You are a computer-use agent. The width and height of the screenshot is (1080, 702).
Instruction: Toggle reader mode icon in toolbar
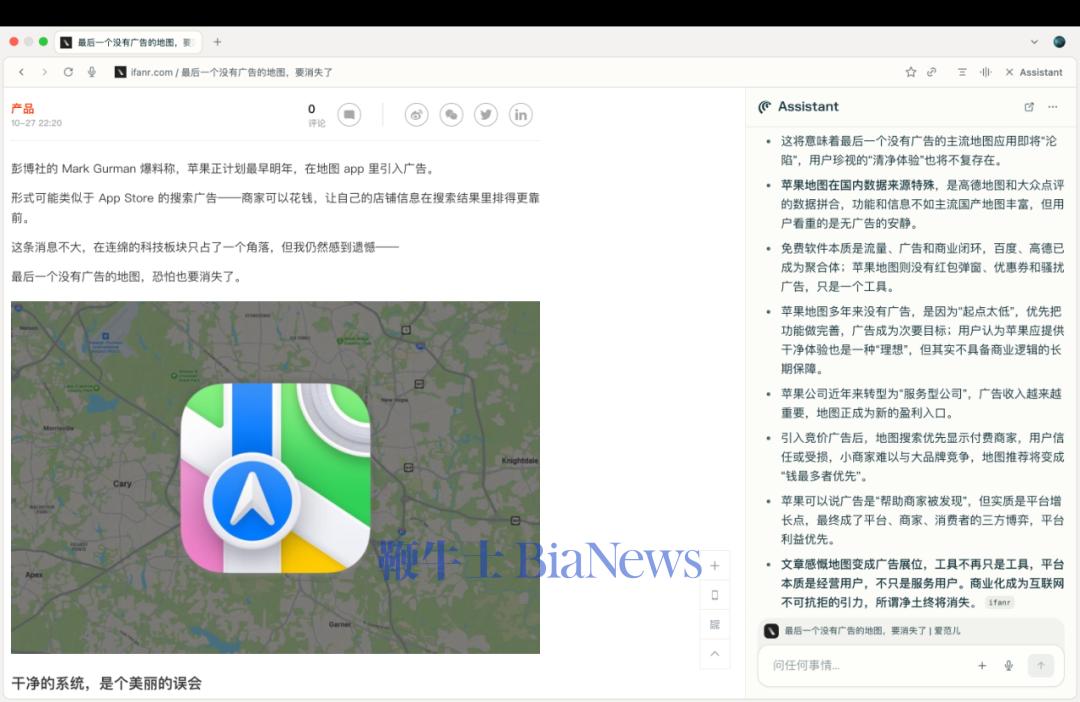[962, 72]
